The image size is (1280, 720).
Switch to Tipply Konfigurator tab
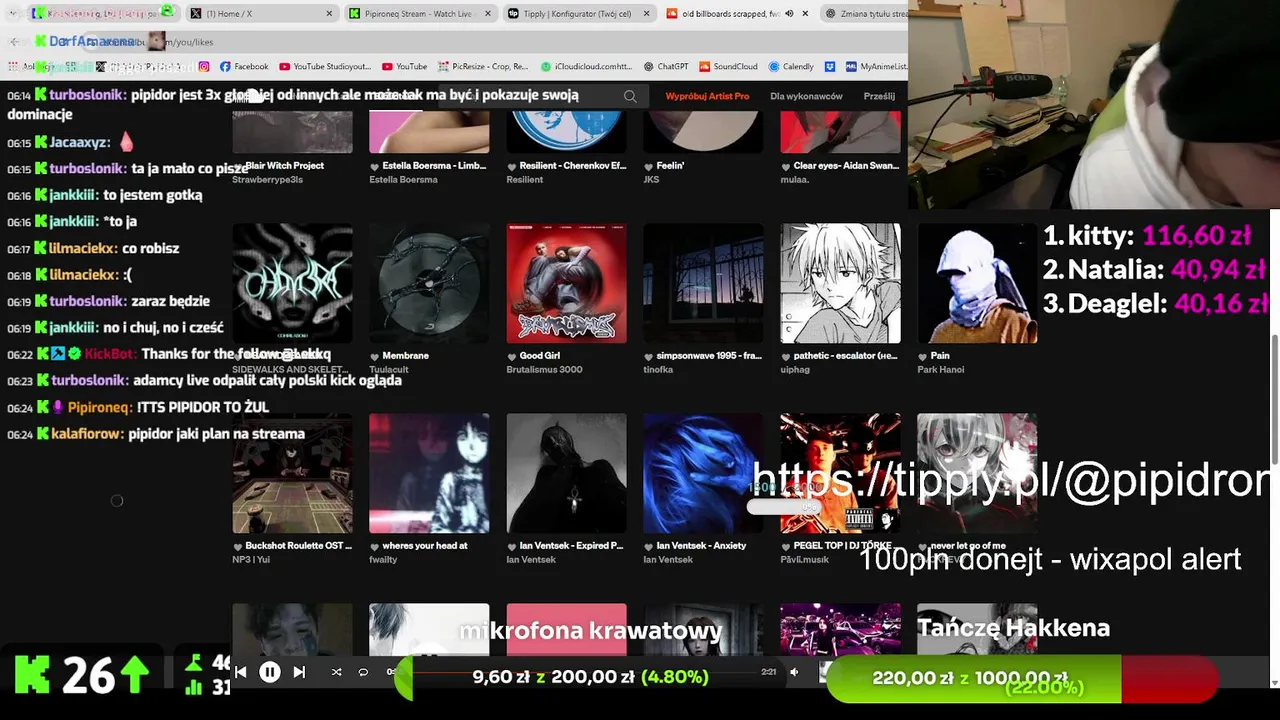(x=579, y=14)
